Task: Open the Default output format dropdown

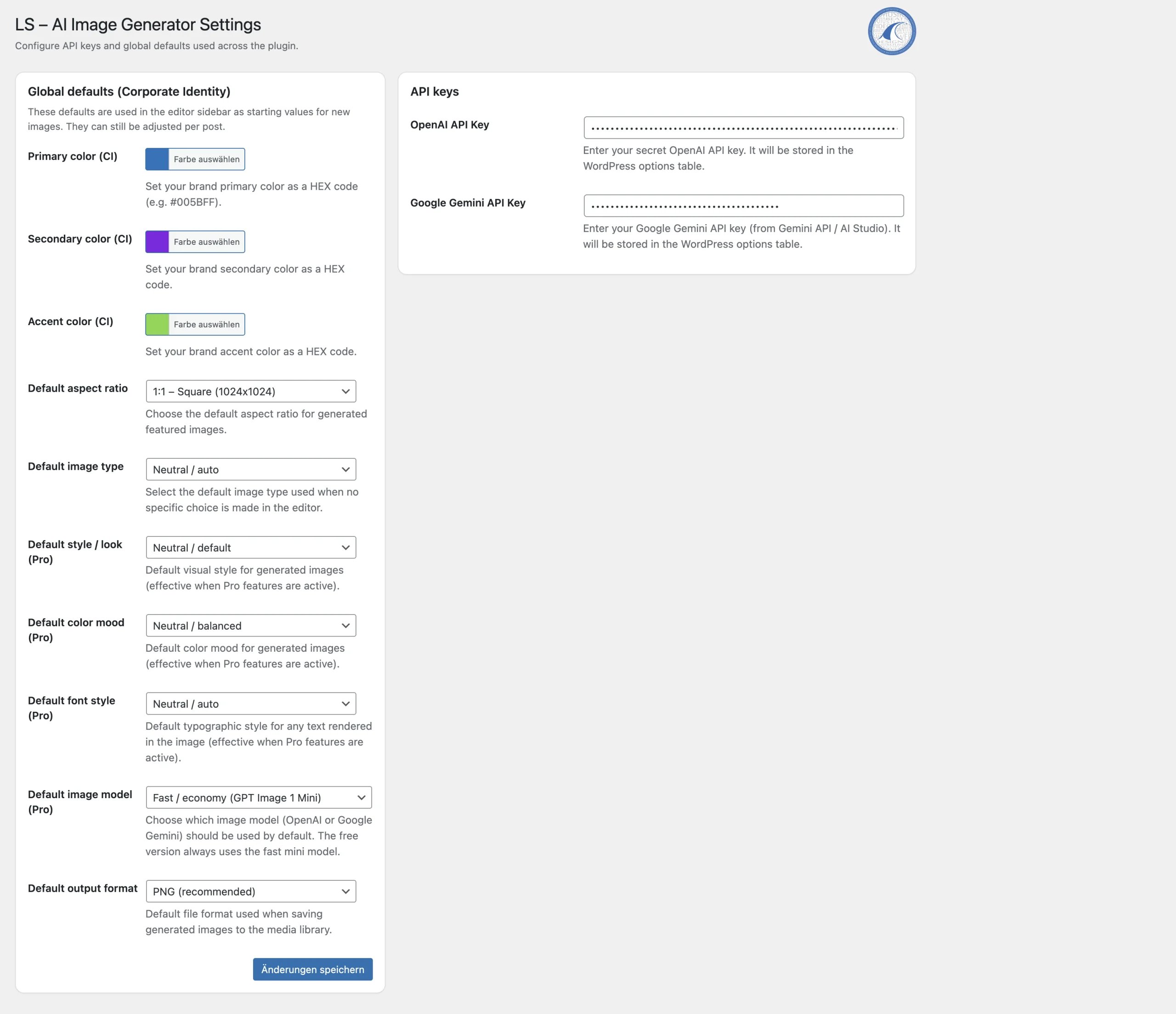Action: [x=250, y=891]
